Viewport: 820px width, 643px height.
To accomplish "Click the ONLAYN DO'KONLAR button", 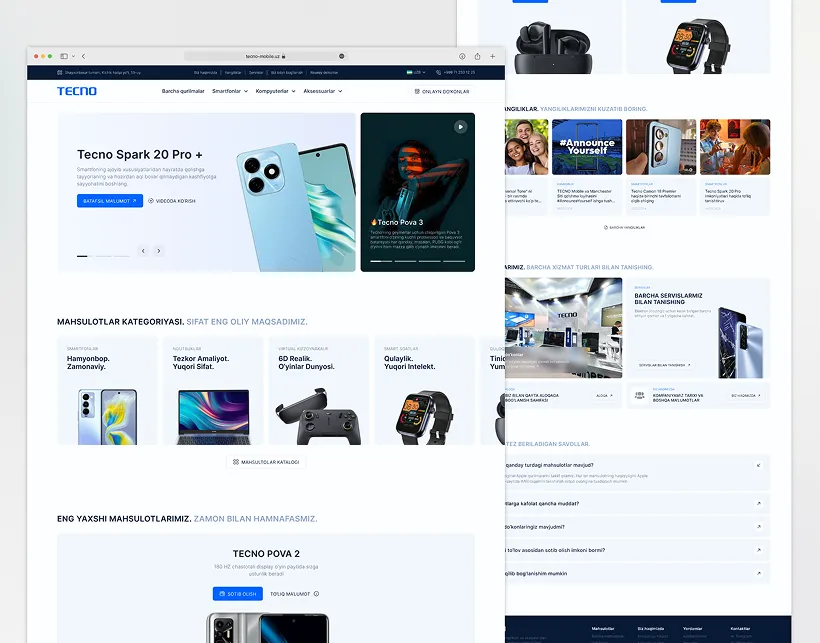I will click(442, 91).
